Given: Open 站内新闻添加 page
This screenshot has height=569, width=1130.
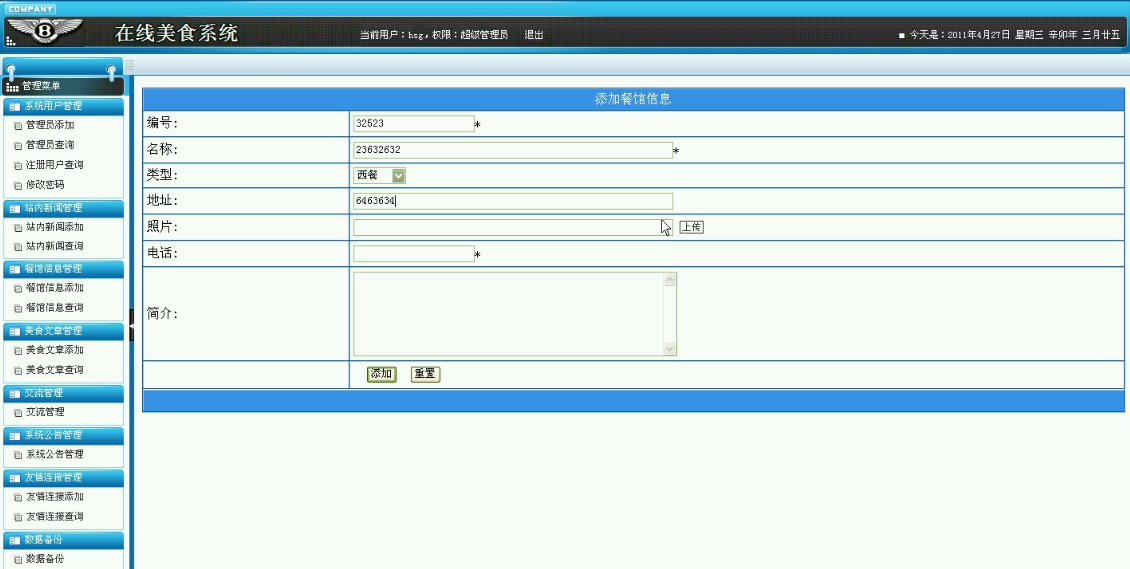Looking at the screenshot, I should [55, 228].
